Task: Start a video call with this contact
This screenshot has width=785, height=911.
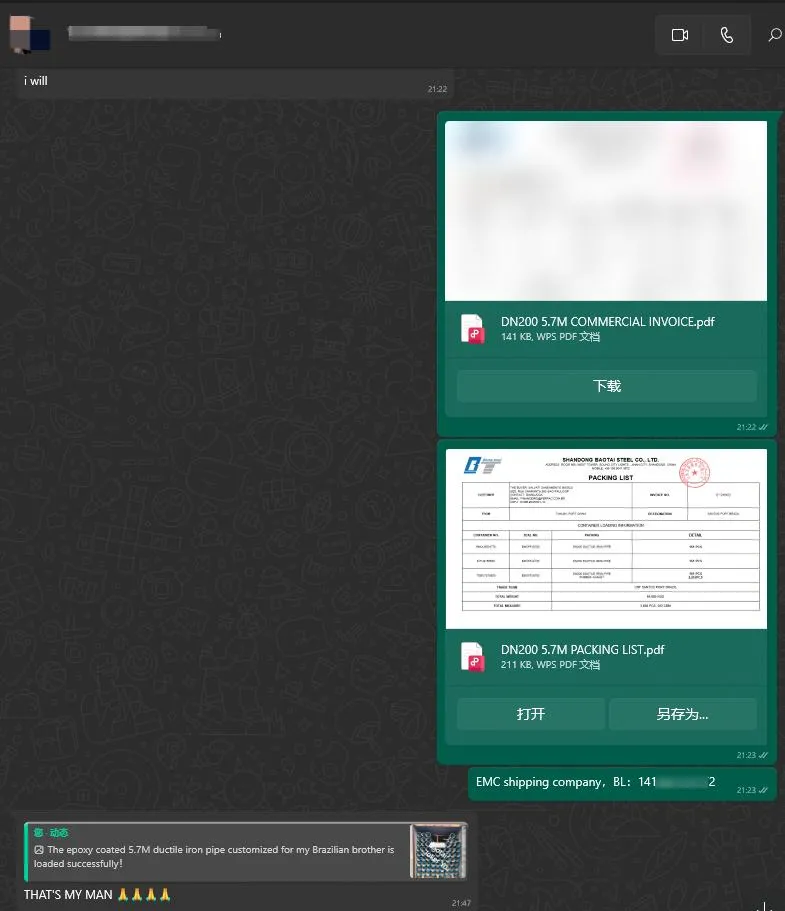Action: tap(680, 35)
